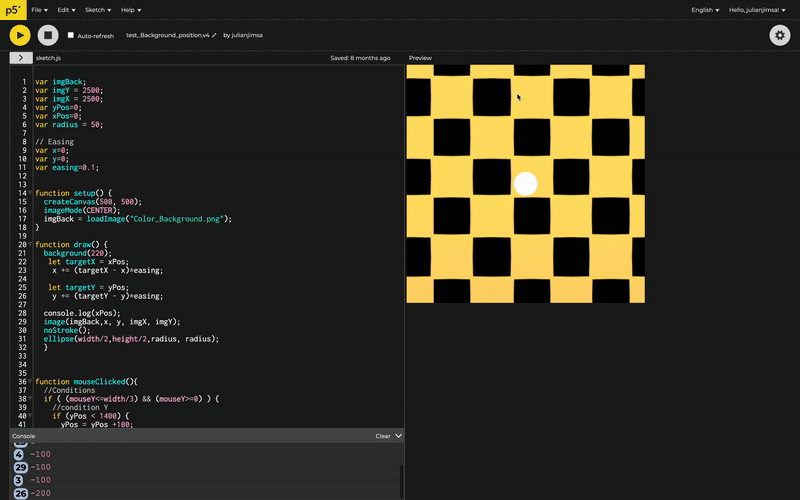Clear the console output

coord(383,436)
